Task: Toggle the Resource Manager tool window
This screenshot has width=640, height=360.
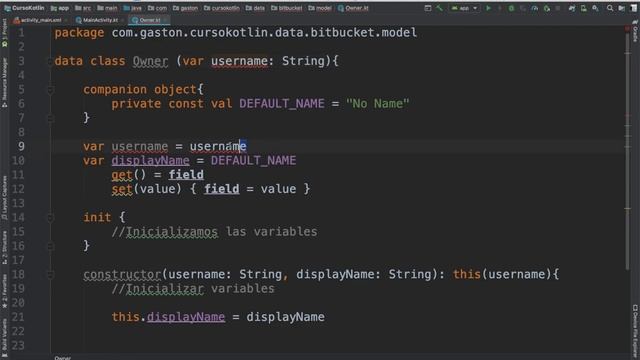Action: pyautogui.click(x=4, y=82)
